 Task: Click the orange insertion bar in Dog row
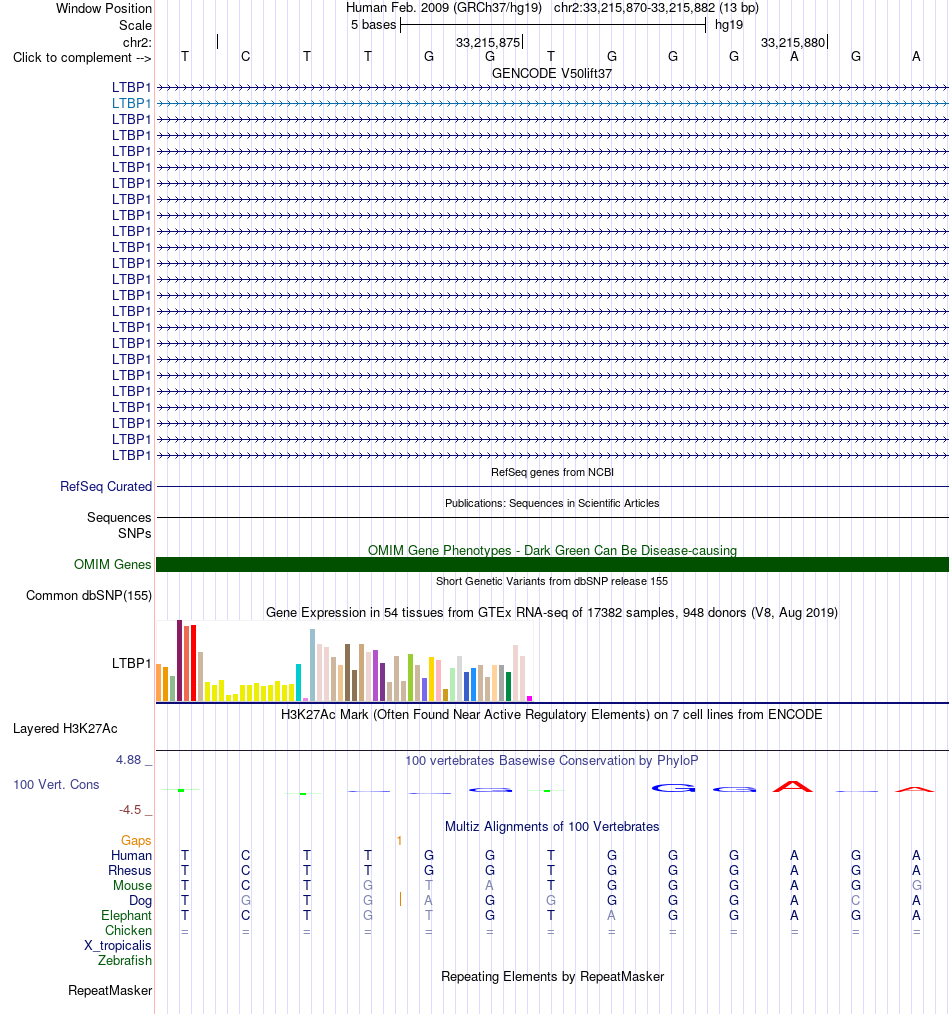400,900
